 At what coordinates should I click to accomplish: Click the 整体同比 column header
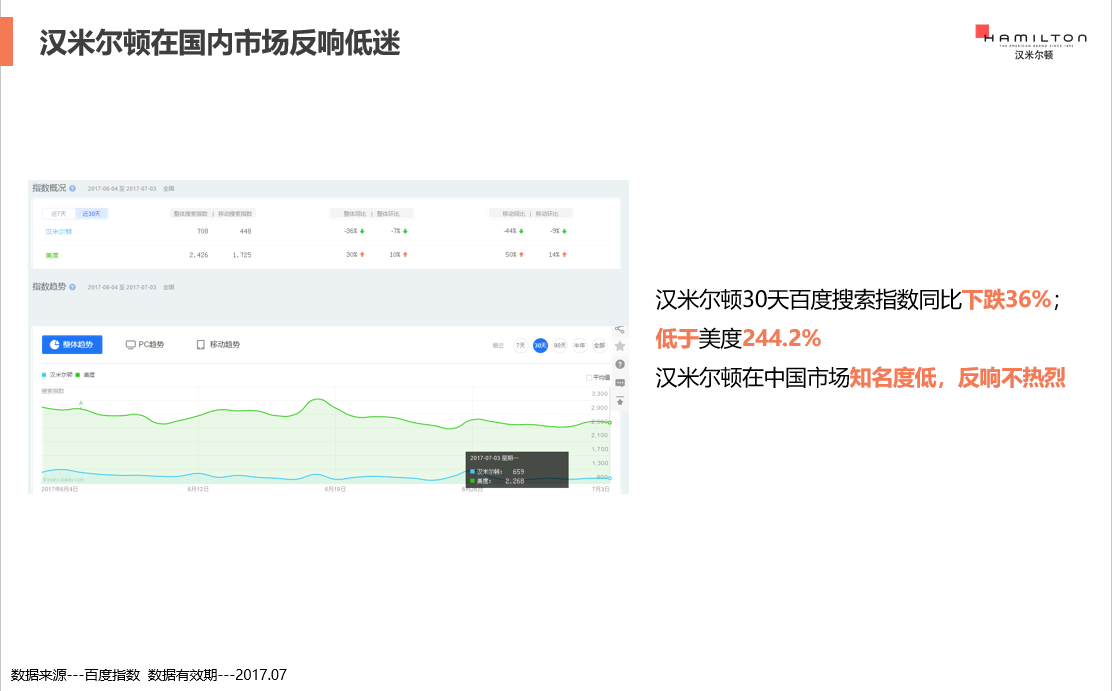[x=355, y=214]
